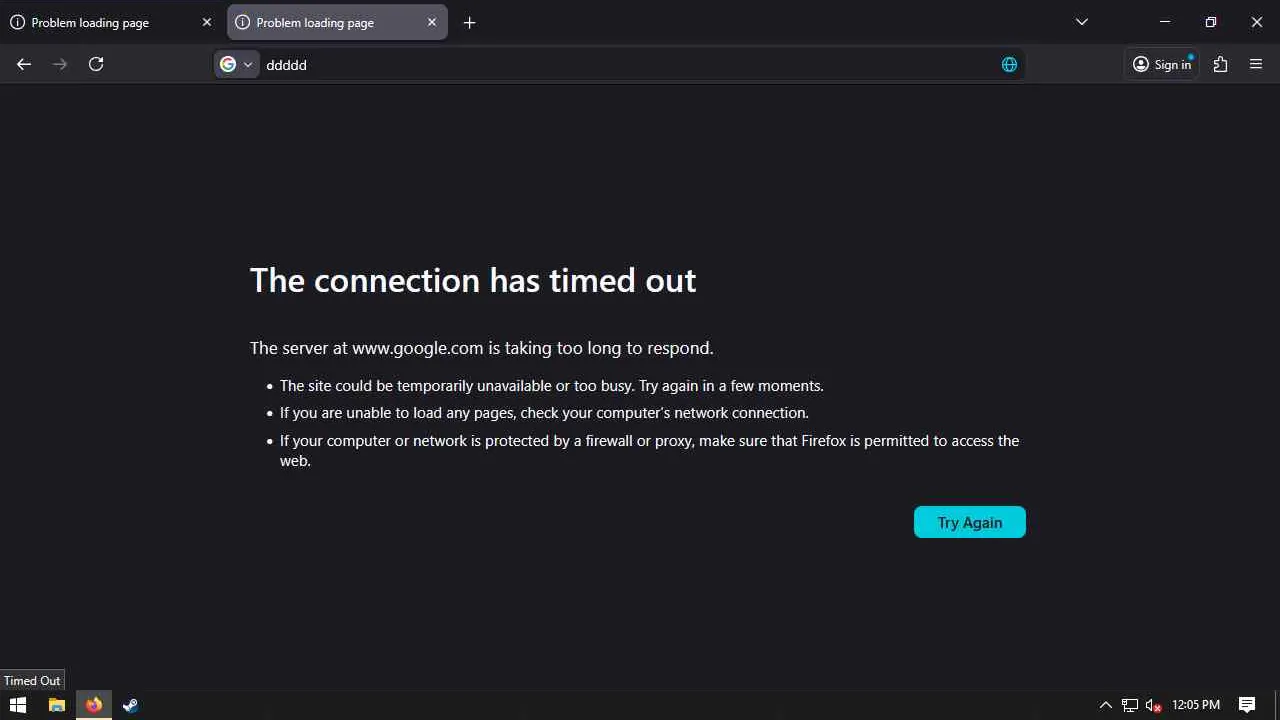
Task: Expand the Google search engine dropdown
Action: pos(237,65)
